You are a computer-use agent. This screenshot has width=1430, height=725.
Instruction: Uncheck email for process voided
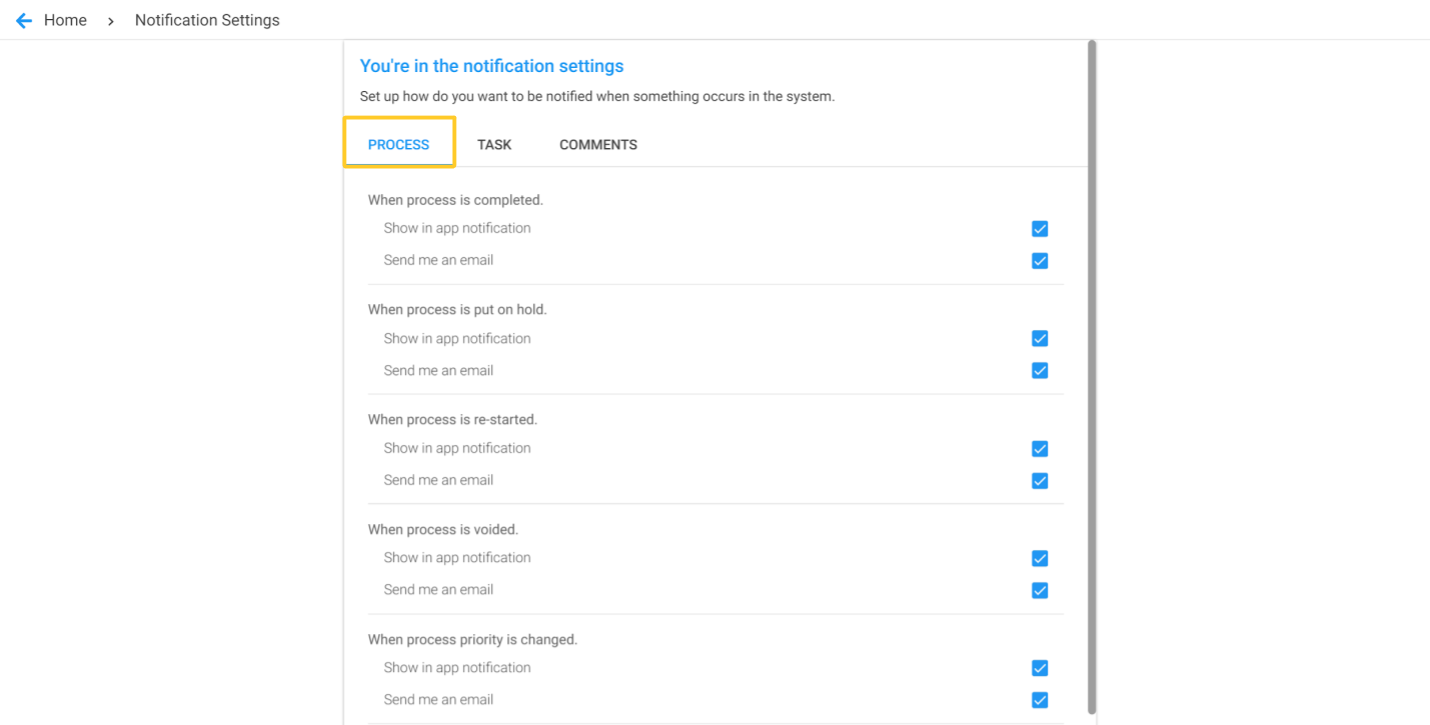tap(1040, 590)
